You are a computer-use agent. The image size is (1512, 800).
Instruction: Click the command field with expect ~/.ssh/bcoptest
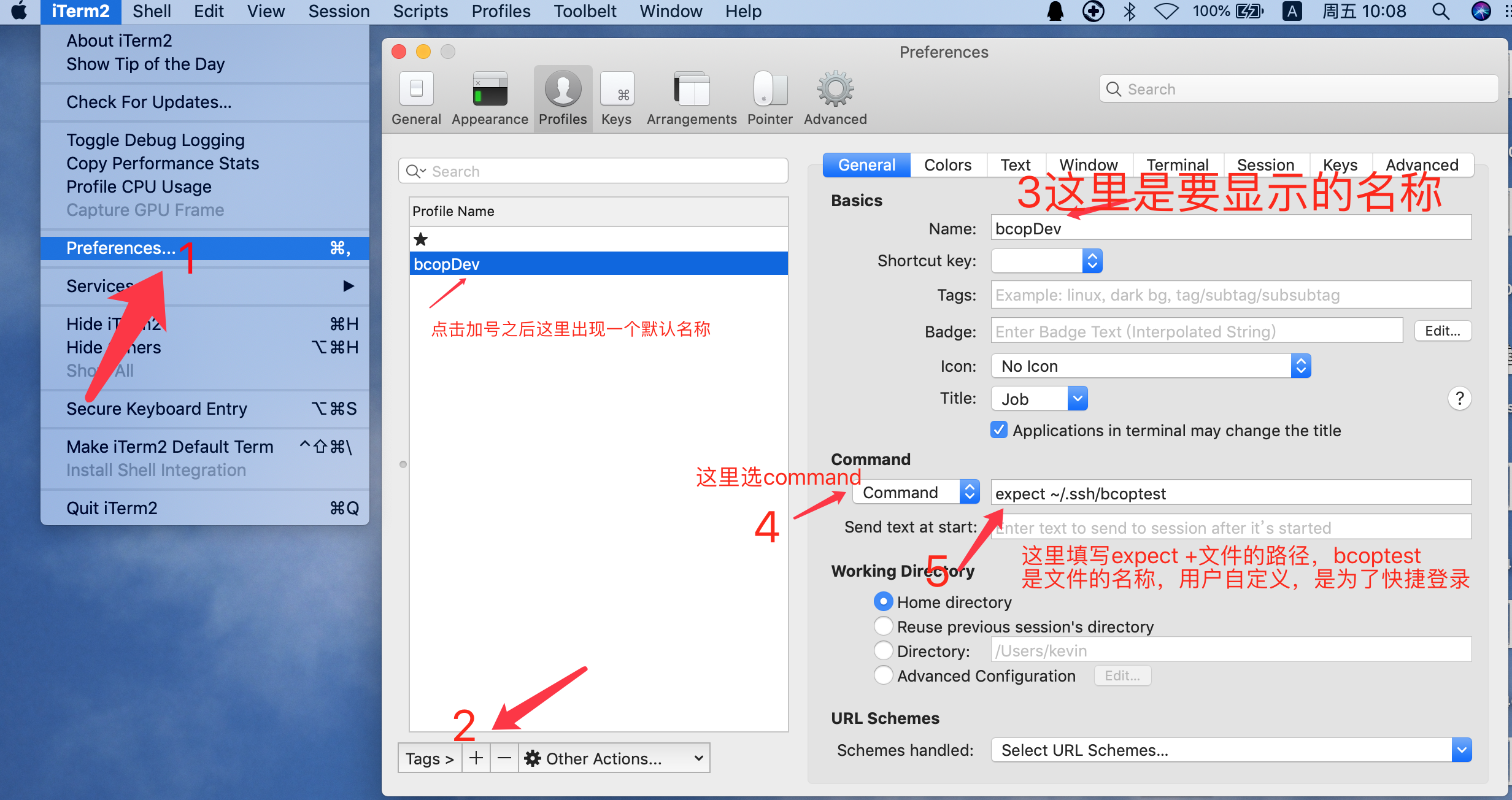(x=1230, y=493)
